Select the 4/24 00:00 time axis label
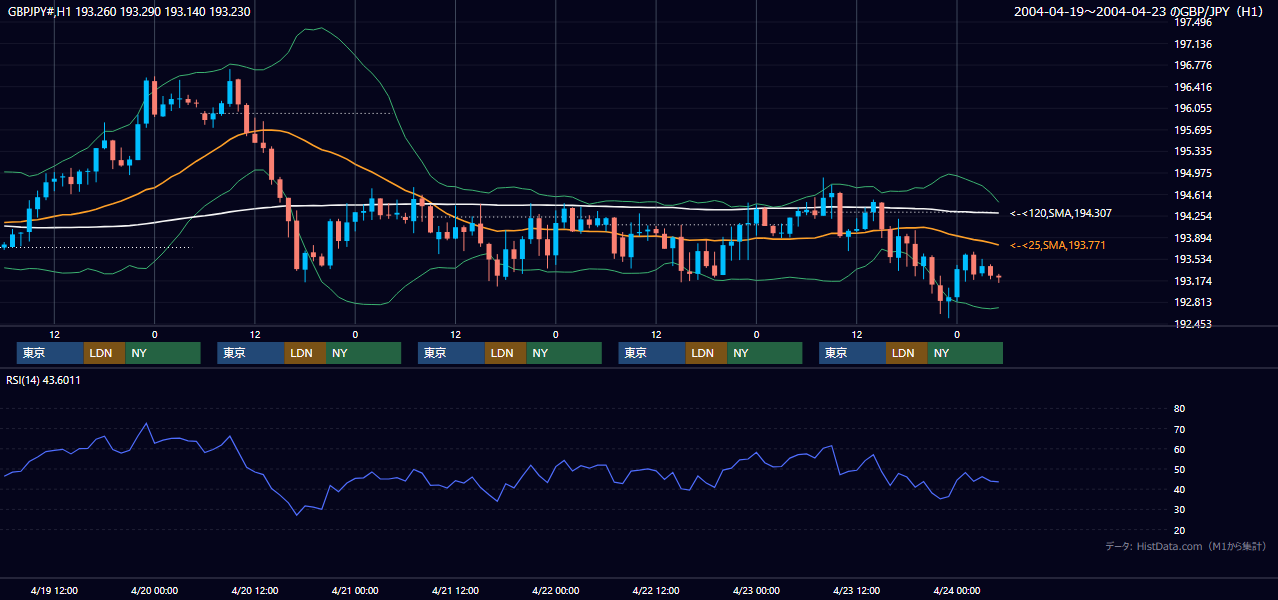The width and height of the screenshot is (1278, 600). point(957,591)
